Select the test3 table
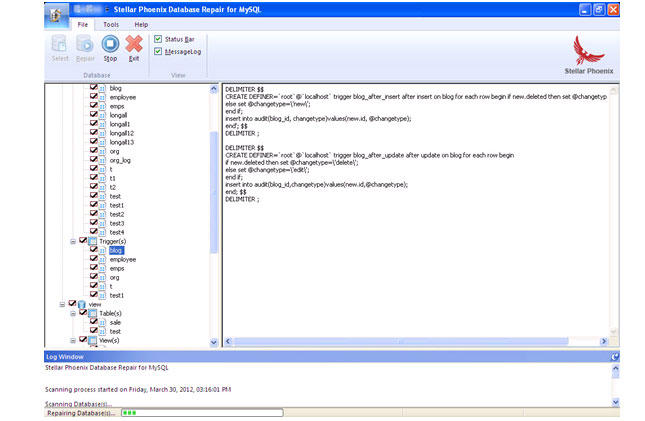This screenshot has height=421, width=645. pos(117,223)
